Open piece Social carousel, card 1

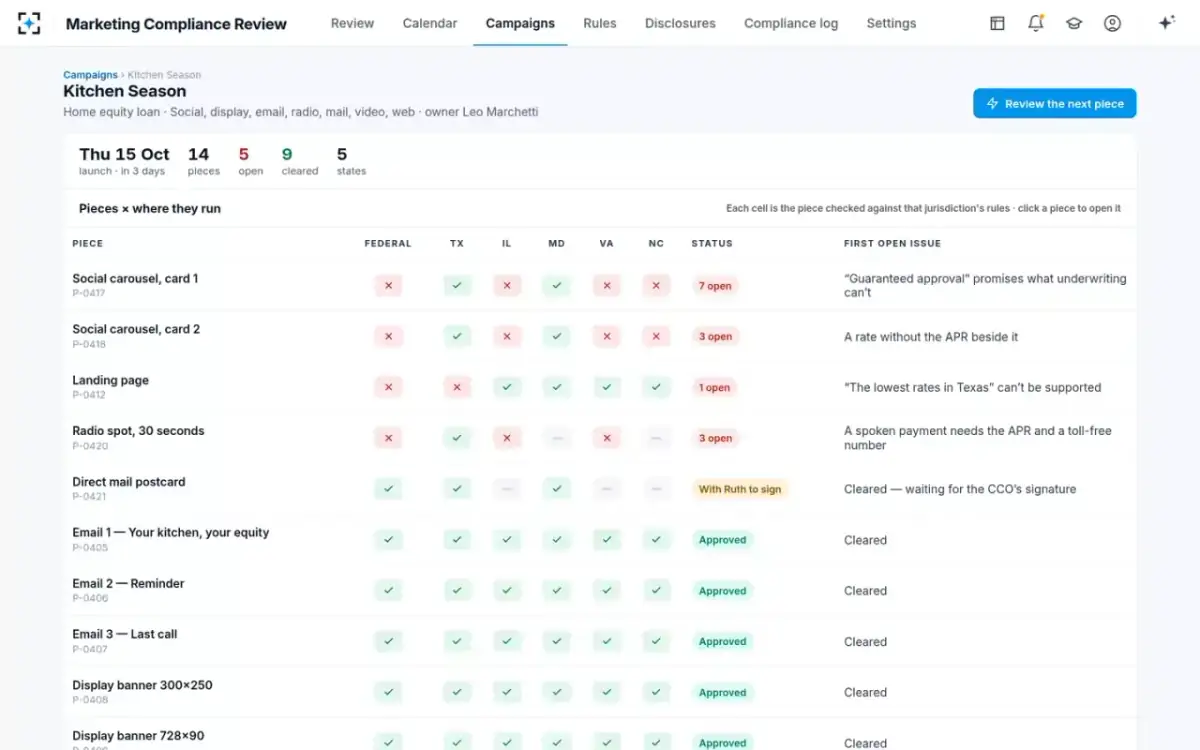pyautogui.click(x=135, y=279)
